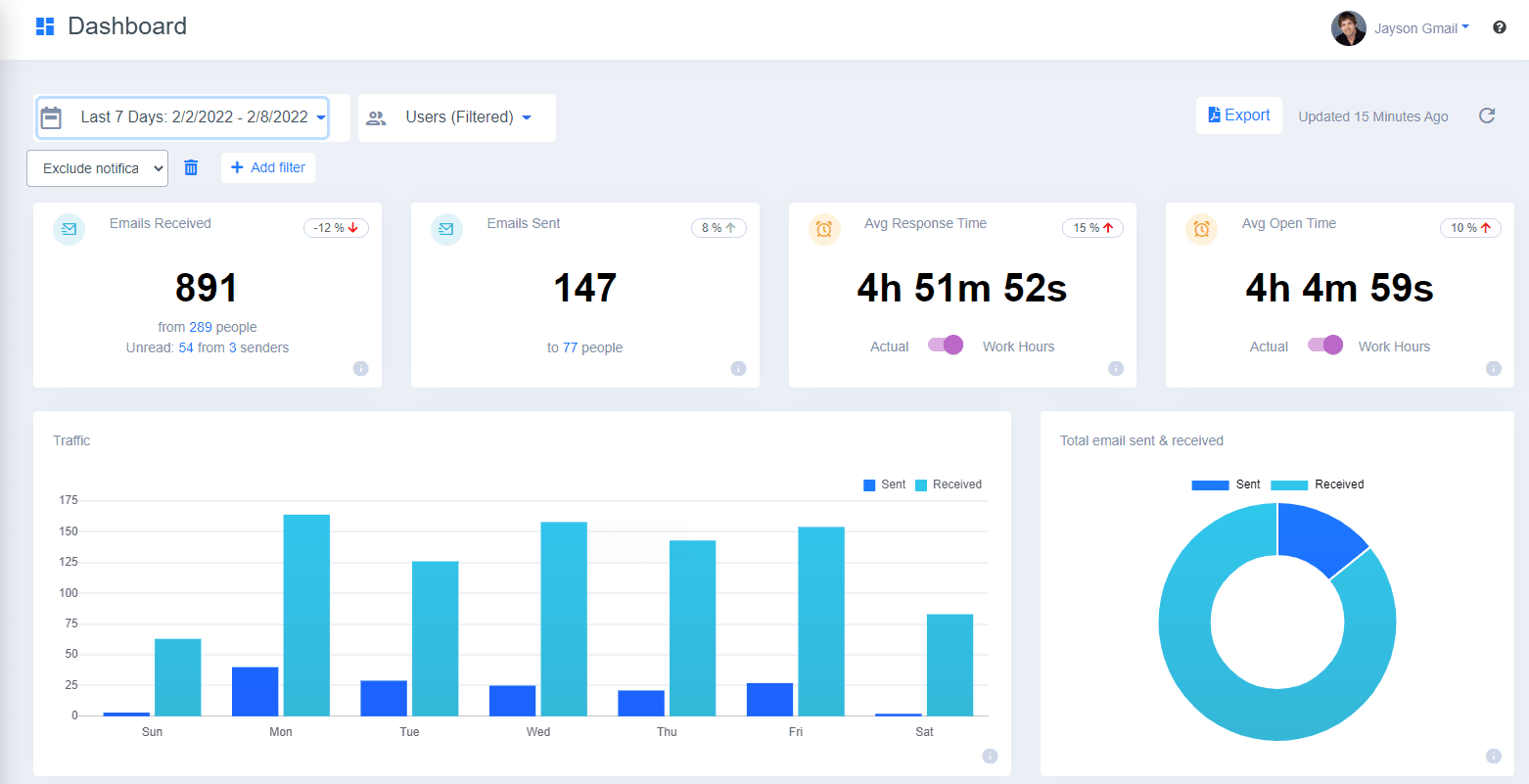Open the Last 7 Days date dropdown
This screenshot has width=1529, height=784.
[x=193, y=117]
